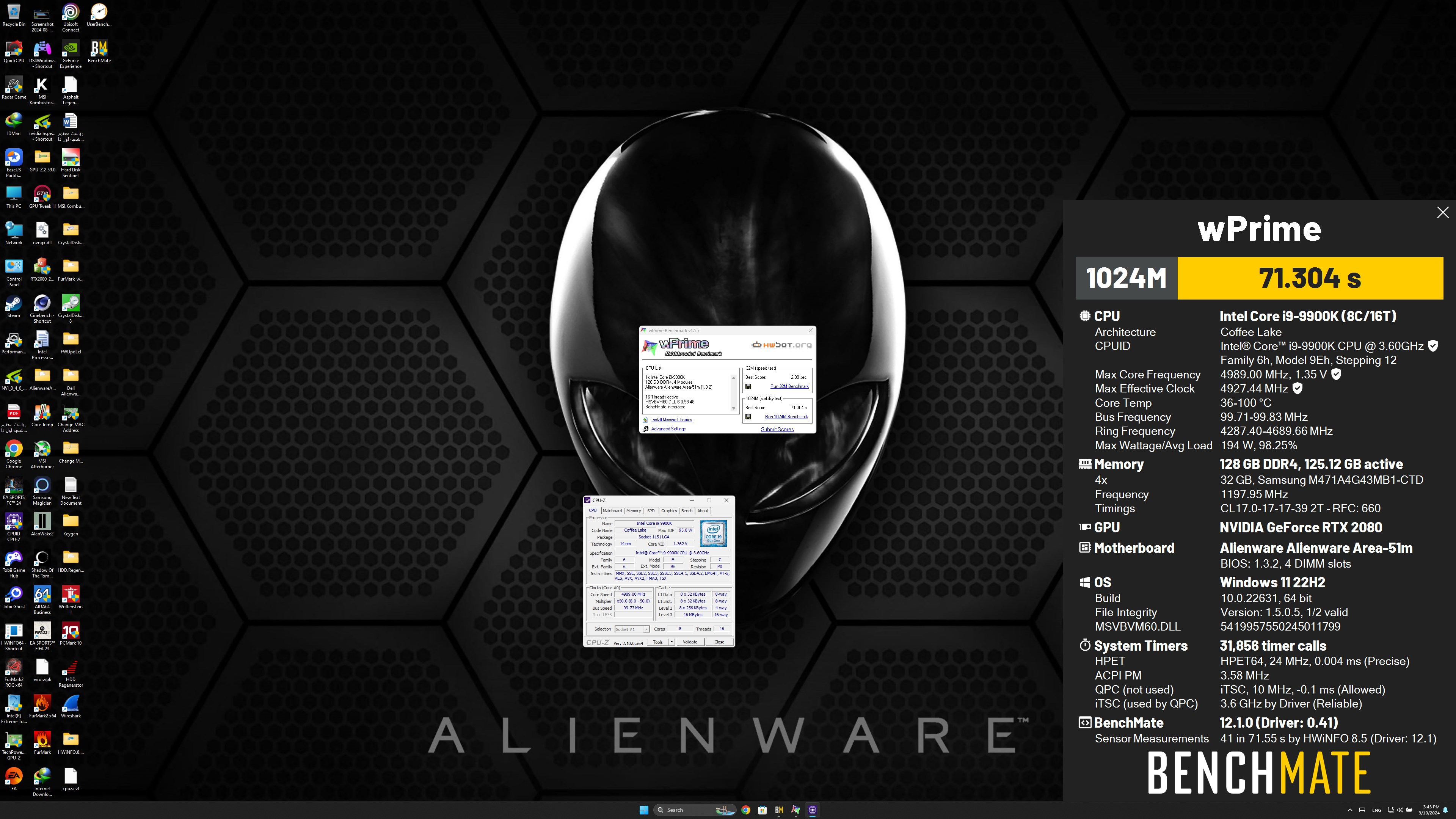Open GeForce Experience desktop icon

pyautogui.click(x=71, y=55)
